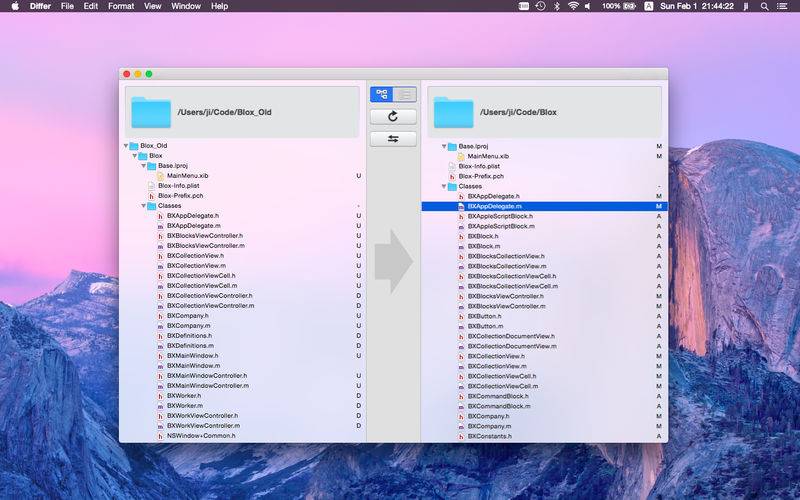Screen dimensions: 800x500
Task: Collapse the Classes folder in right pane
Action: pyautogui.click(x=444, y=186)
